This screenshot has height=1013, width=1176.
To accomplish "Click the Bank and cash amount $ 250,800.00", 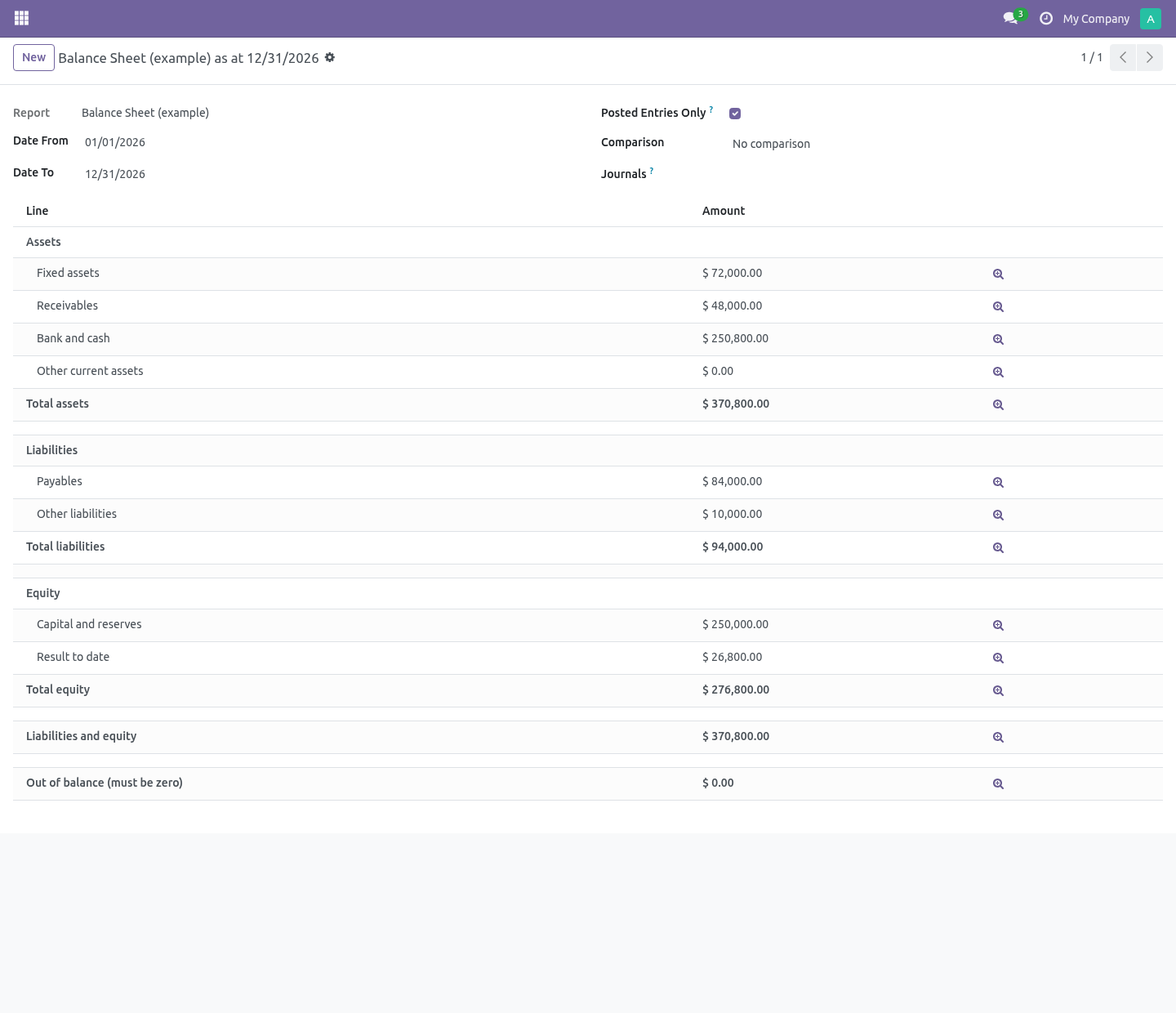I will 735,338.
